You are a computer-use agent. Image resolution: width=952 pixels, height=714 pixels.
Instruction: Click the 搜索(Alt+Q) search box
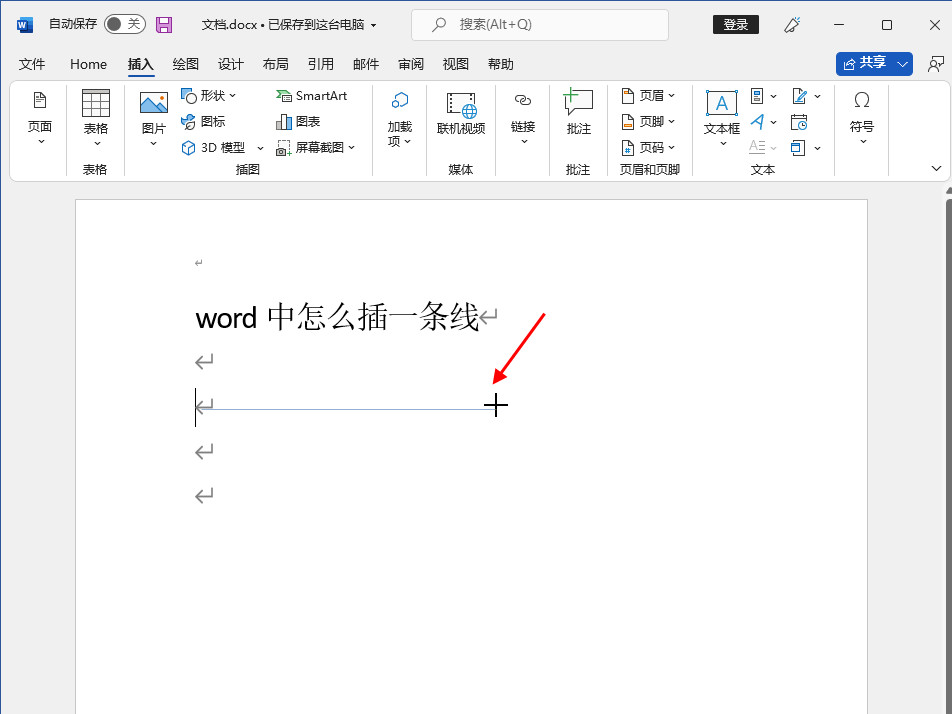(540, 25)
